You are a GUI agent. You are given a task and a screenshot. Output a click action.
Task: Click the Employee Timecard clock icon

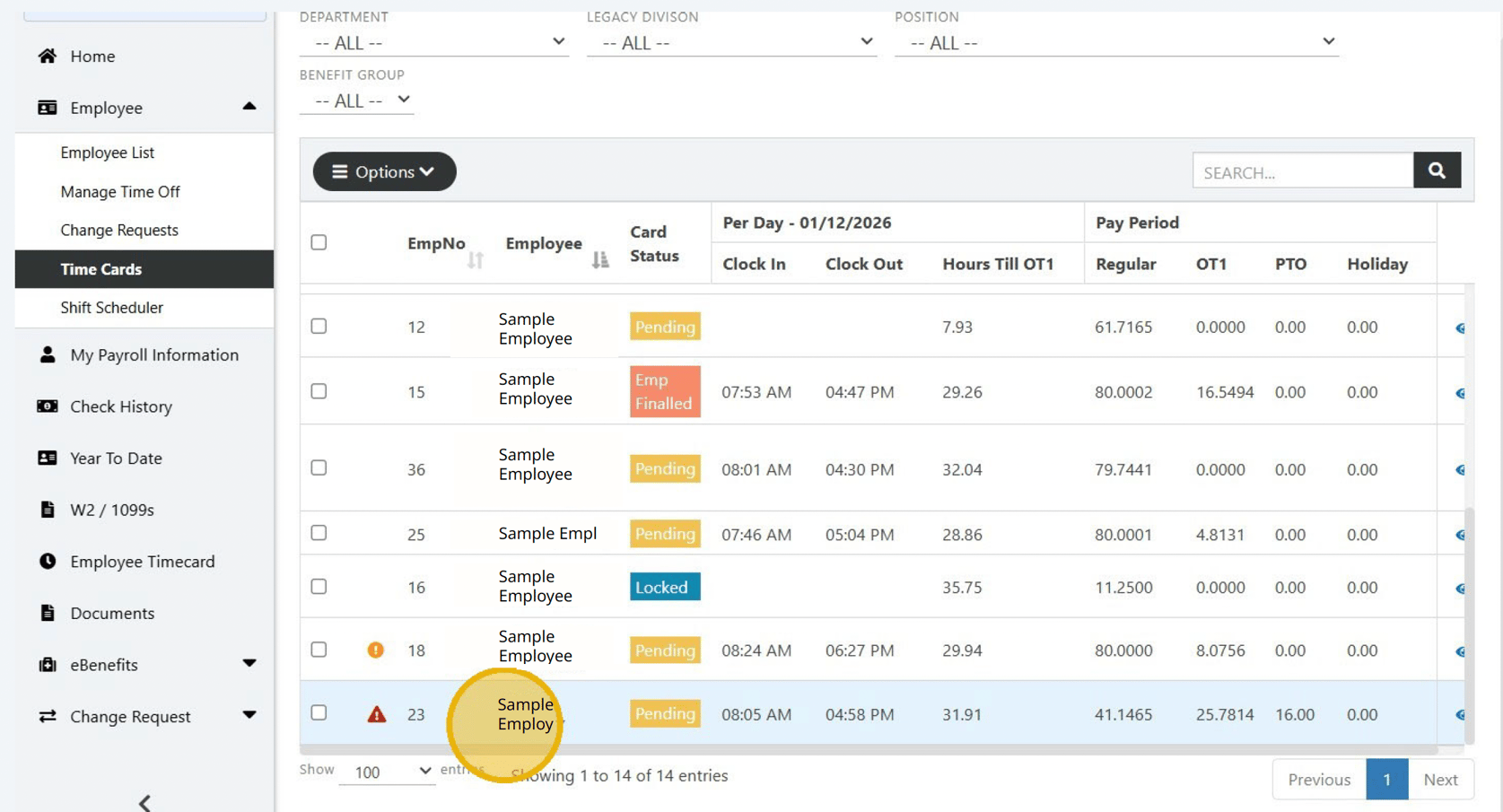pyautogui.click(x=48, y=561)
